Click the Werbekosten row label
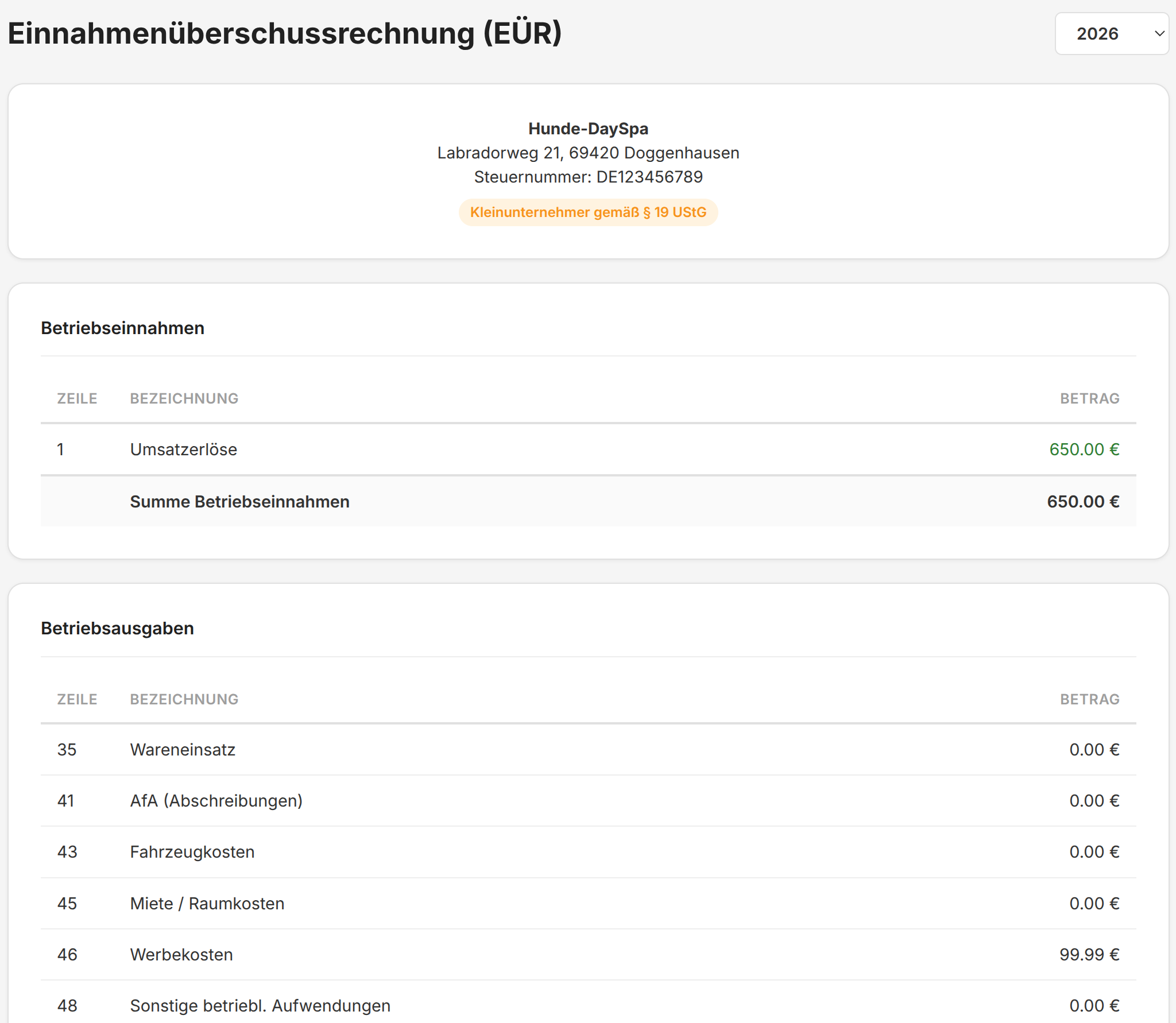 tap(181, 955)
